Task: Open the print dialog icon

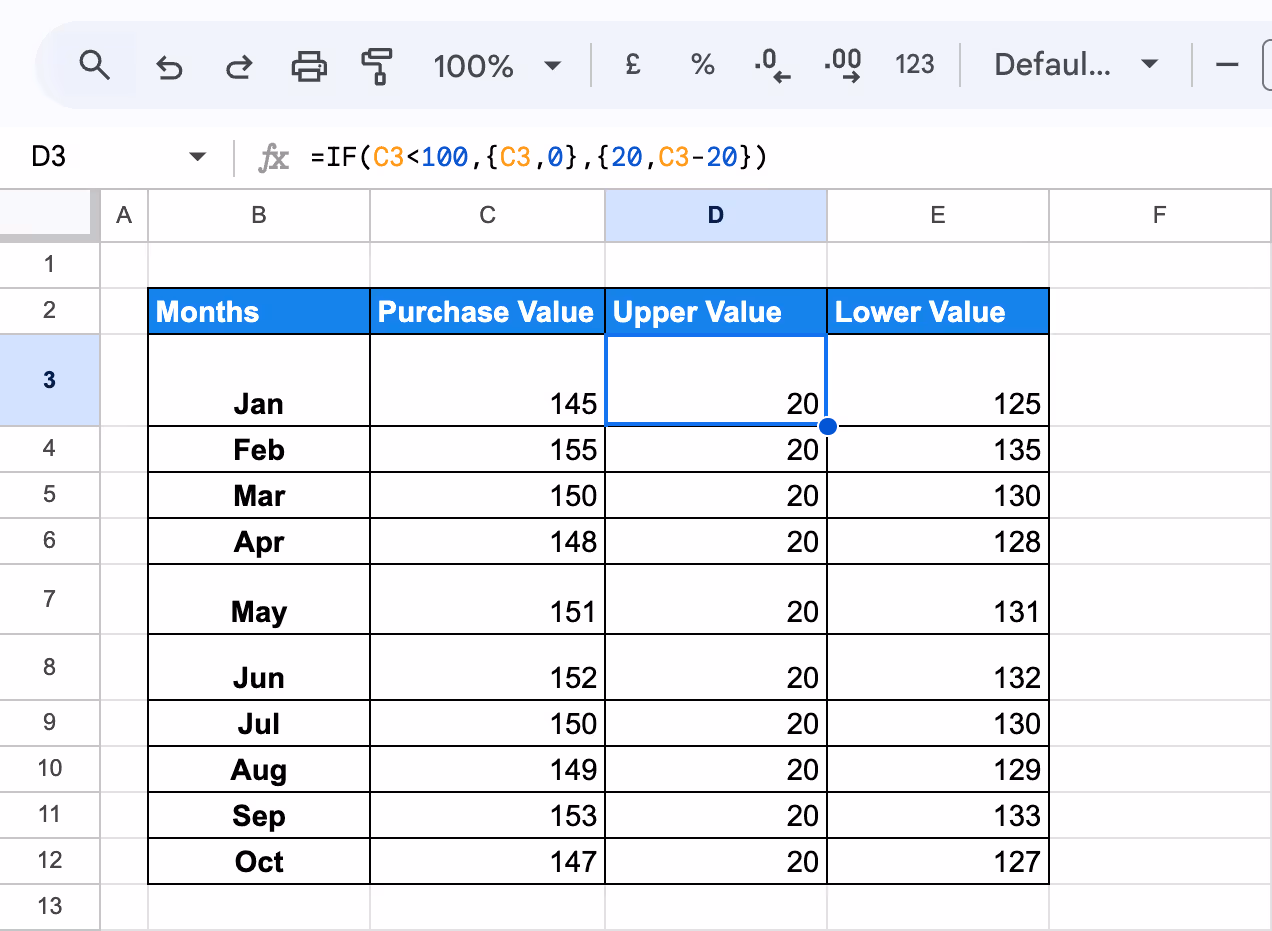Action: 308,66
